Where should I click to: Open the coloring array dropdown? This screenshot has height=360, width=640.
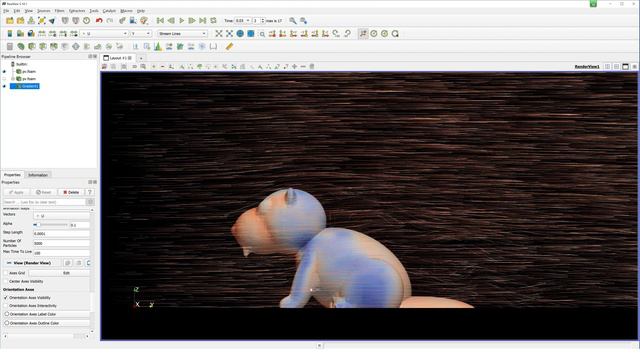click(x=104, y=33)
